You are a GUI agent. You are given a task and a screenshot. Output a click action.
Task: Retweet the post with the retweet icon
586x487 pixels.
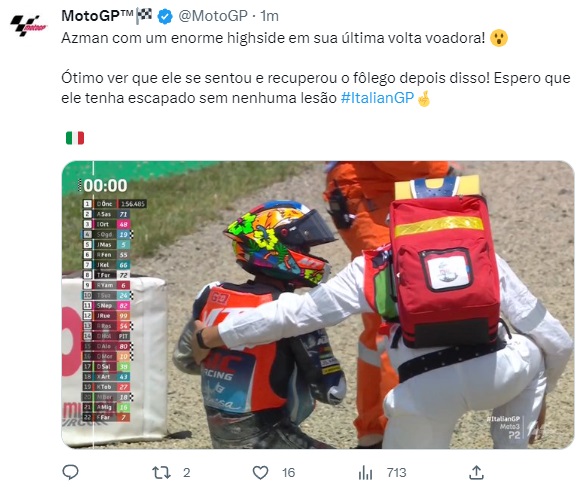[161, 473]
